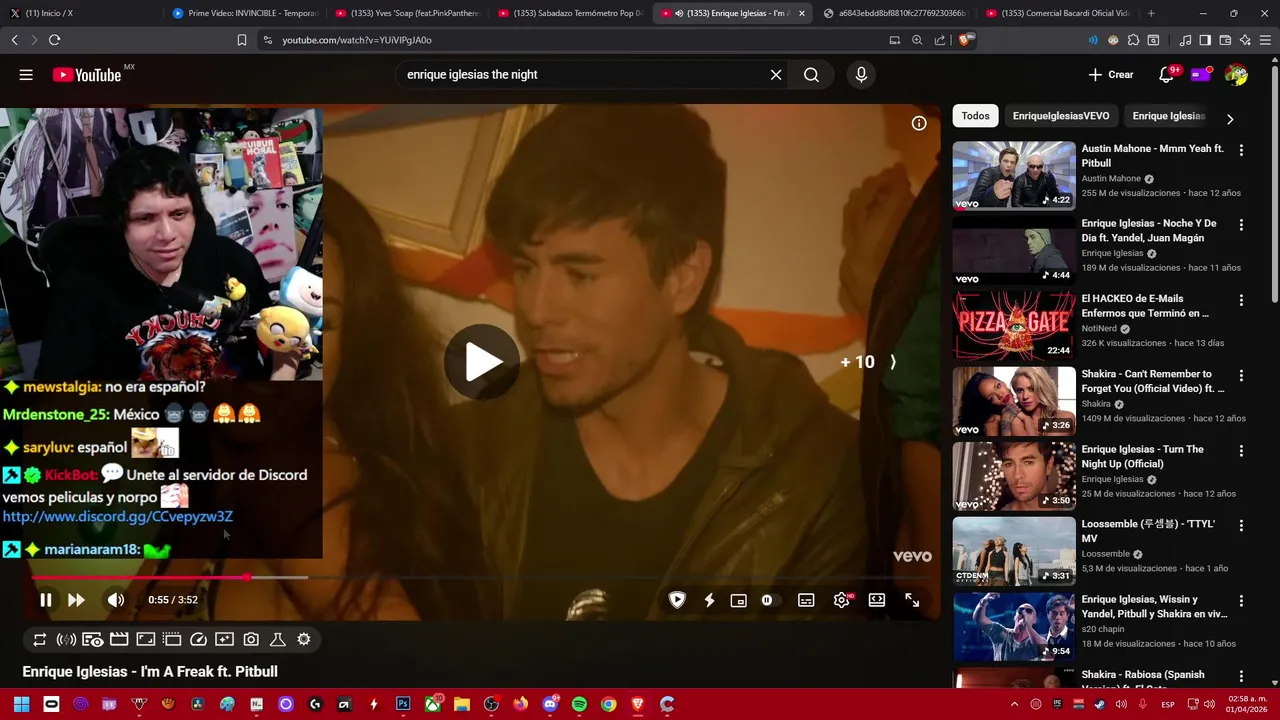Start voice search with the microphone

(861, 75)
